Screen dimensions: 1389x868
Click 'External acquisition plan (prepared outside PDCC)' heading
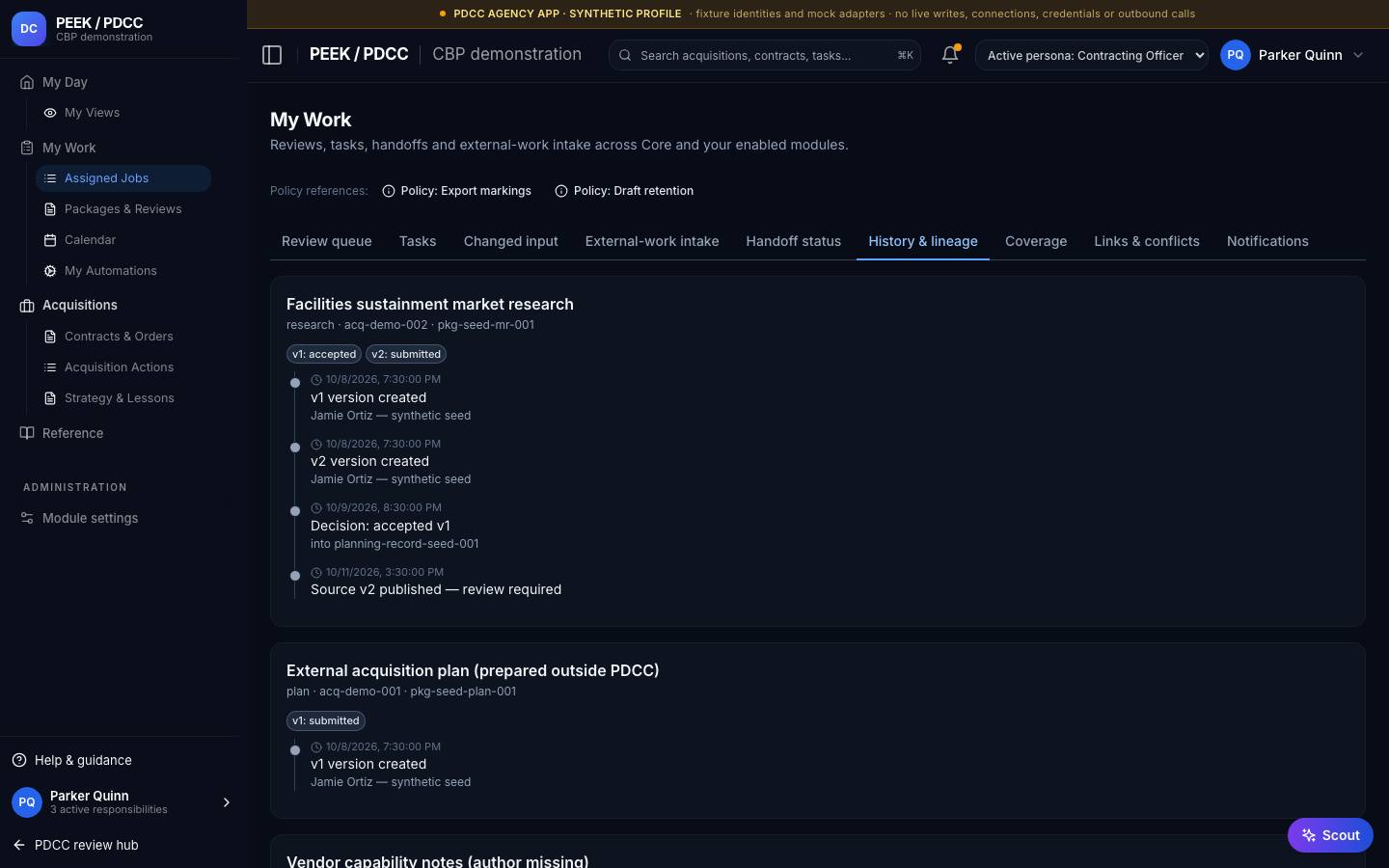pos(473,670)
